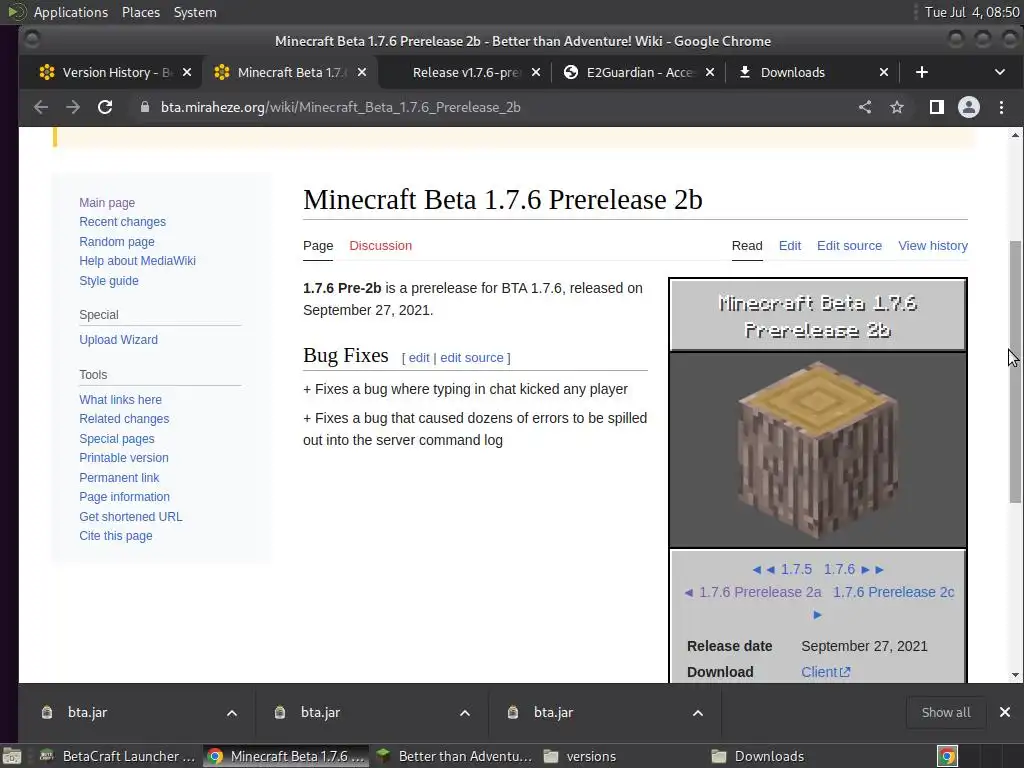Click the address bar URL
1024x768 pixels.
click(340, 107)
